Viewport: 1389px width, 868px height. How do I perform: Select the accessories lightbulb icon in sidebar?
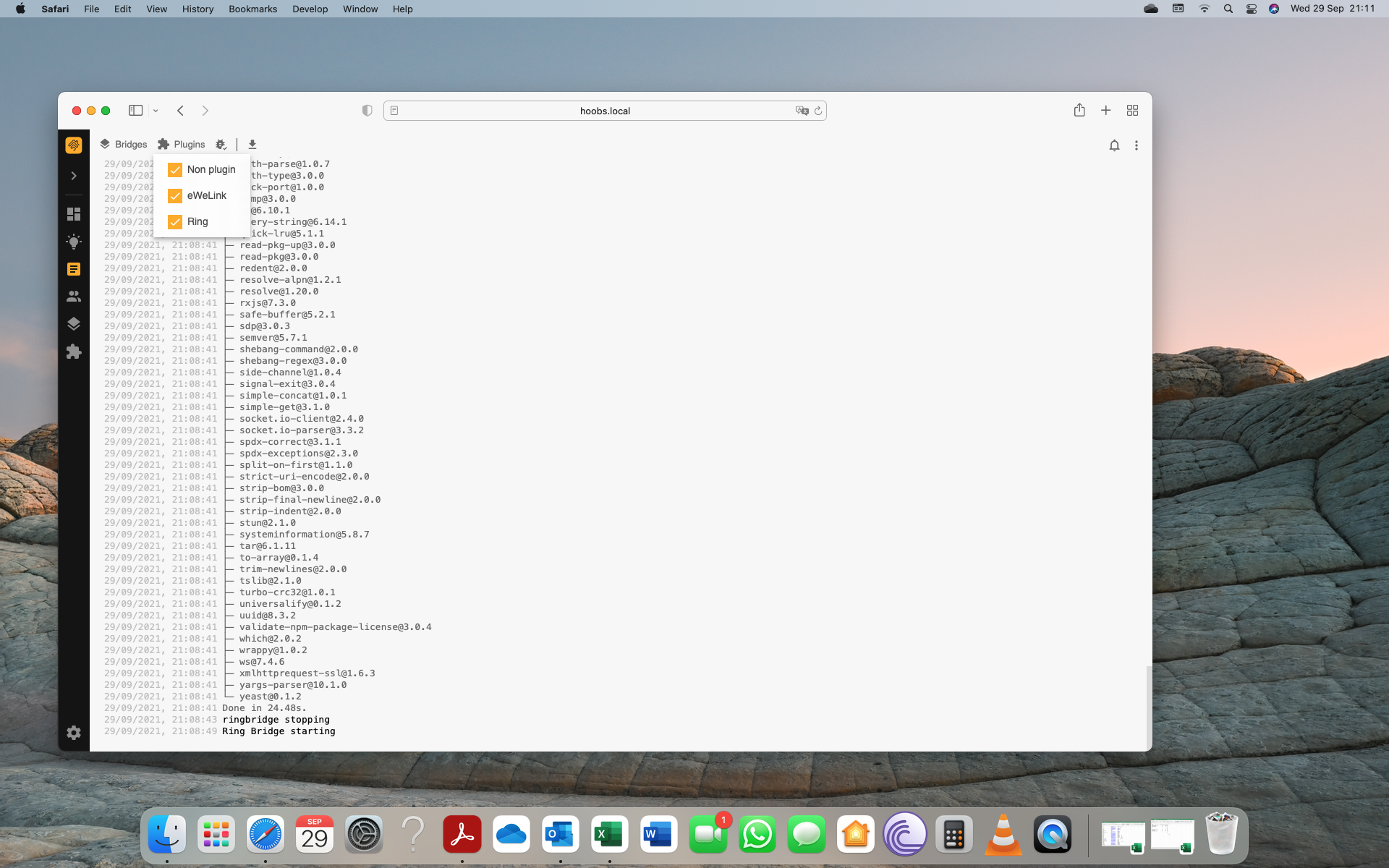(73, 242)
